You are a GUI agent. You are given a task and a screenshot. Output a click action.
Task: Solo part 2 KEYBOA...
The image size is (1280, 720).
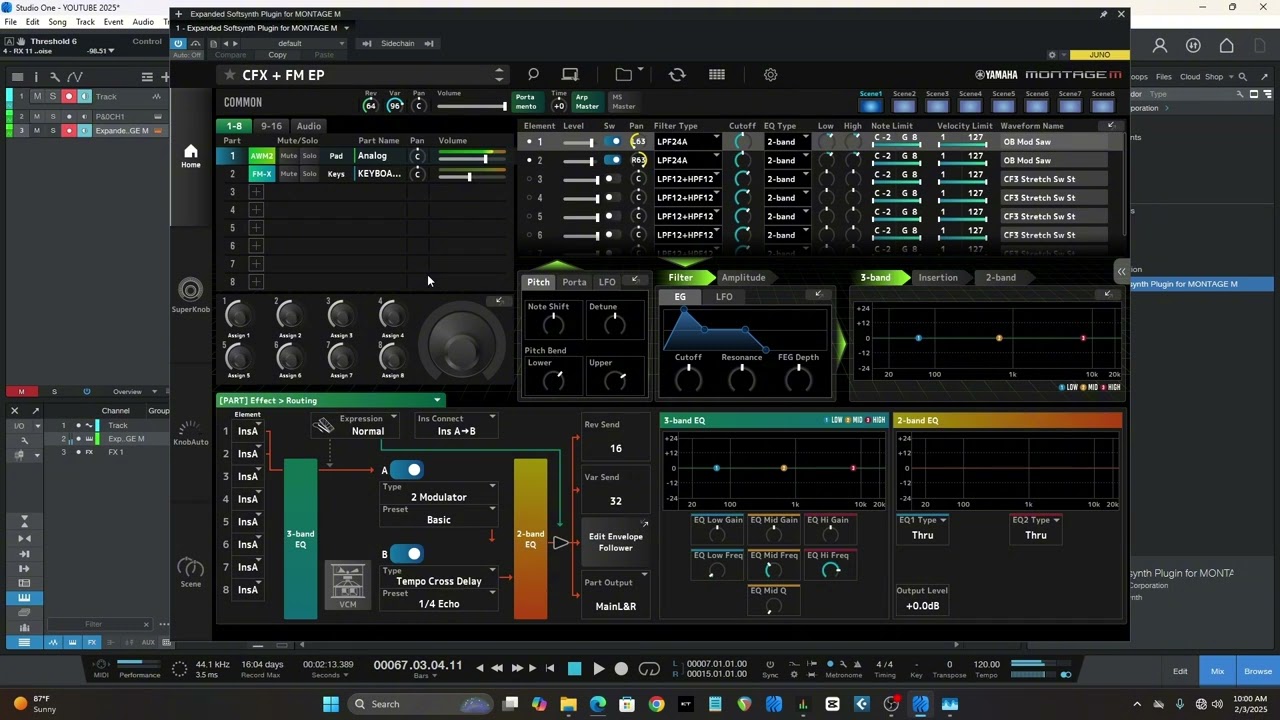310,174
